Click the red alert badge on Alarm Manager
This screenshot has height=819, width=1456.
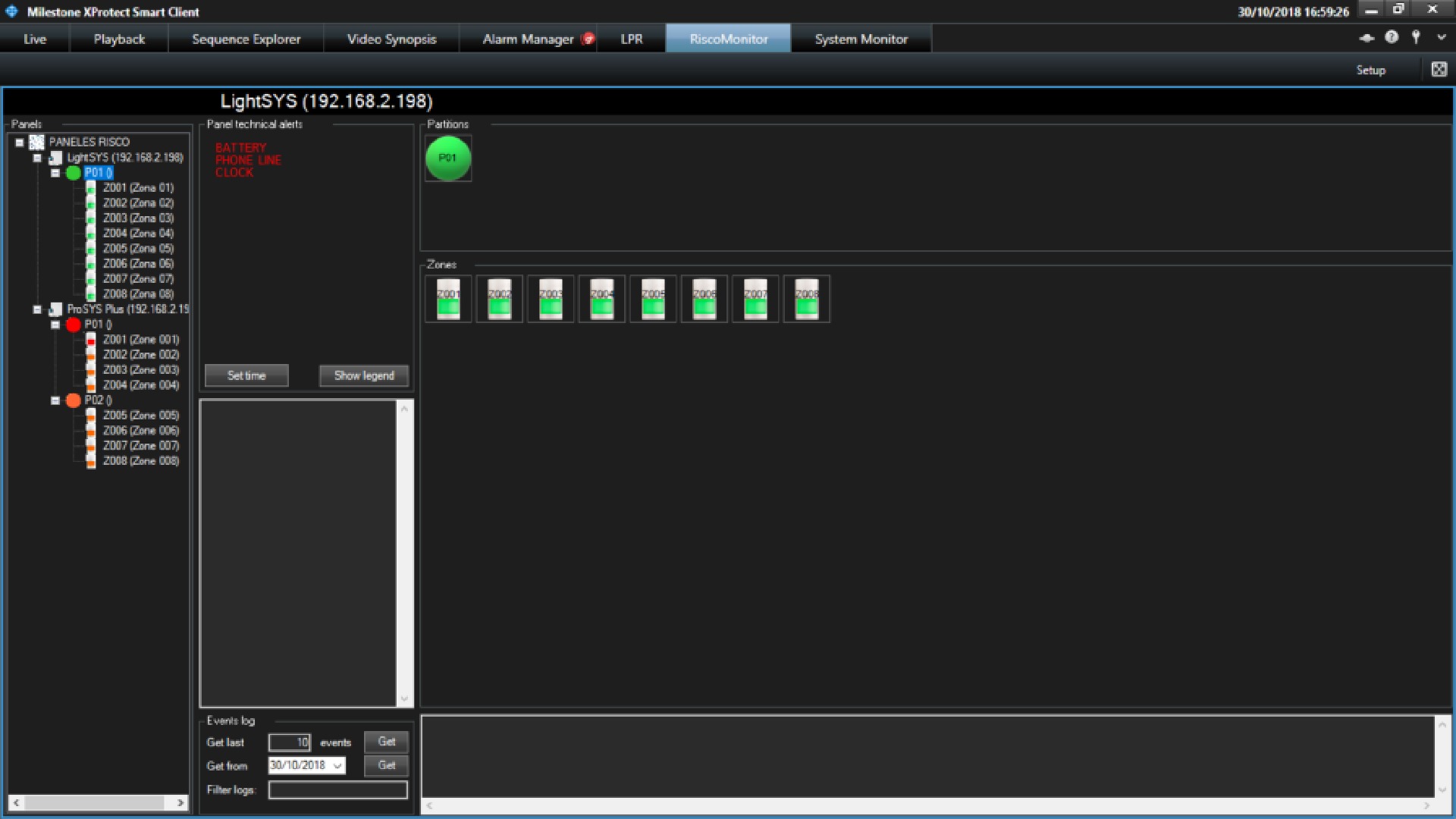pos(587,39)
